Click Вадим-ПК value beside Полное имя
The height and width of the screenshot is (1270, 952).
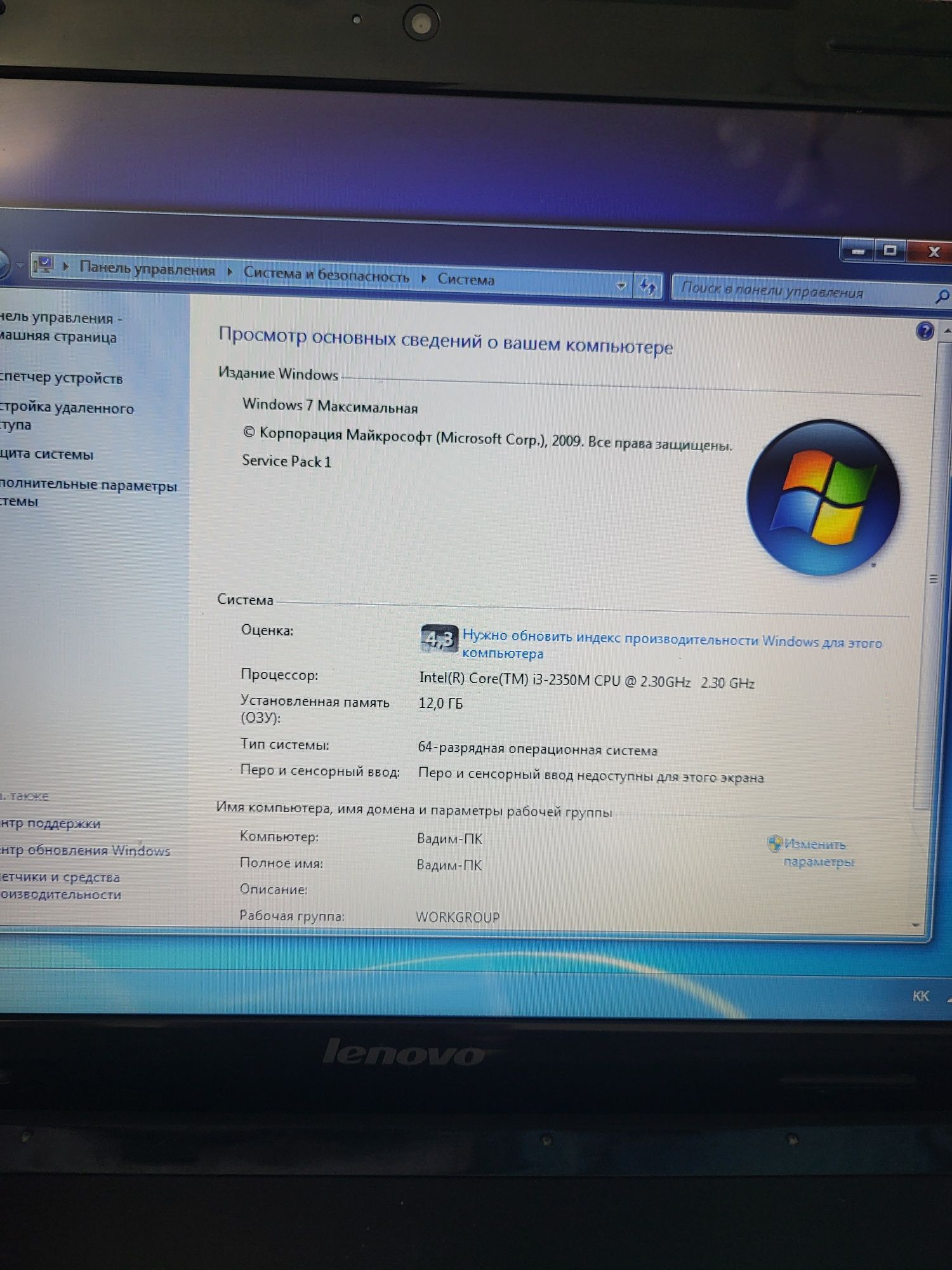pos(449,865)
